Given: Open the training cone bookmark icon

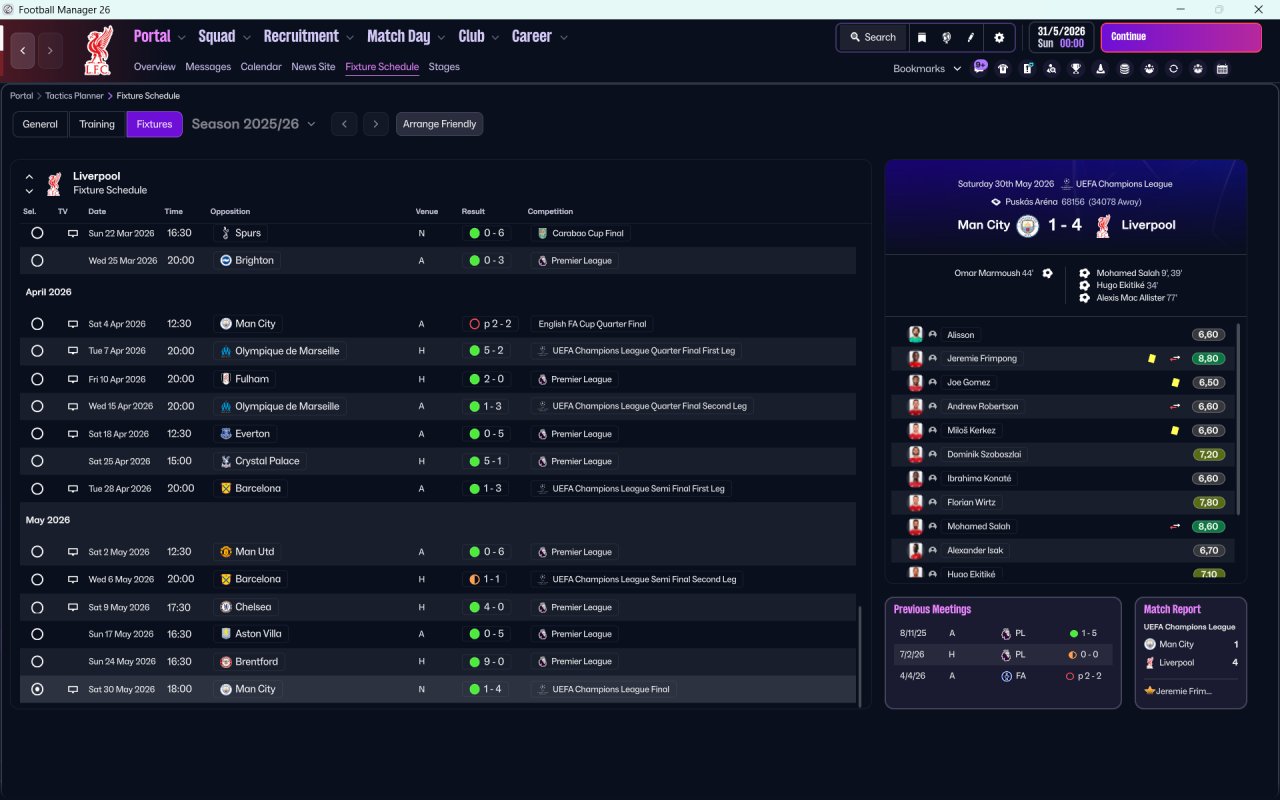Looking at the screenshot, I should [1100, 69].
